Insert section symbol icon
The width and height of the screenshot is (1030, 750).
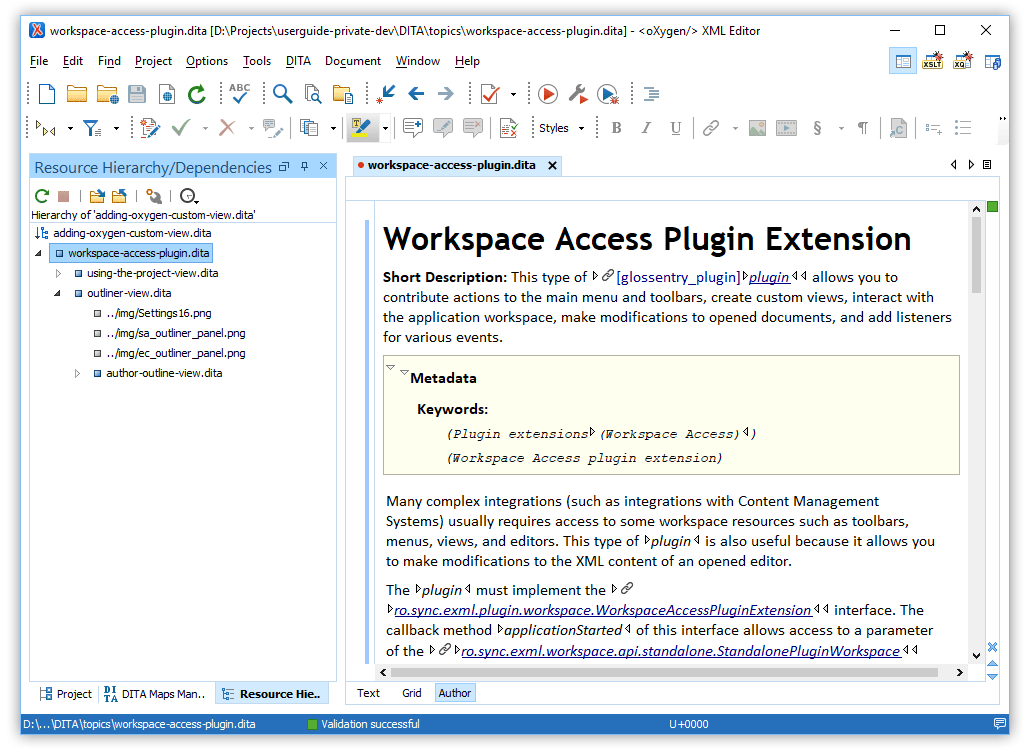click(x=817, y=127)
